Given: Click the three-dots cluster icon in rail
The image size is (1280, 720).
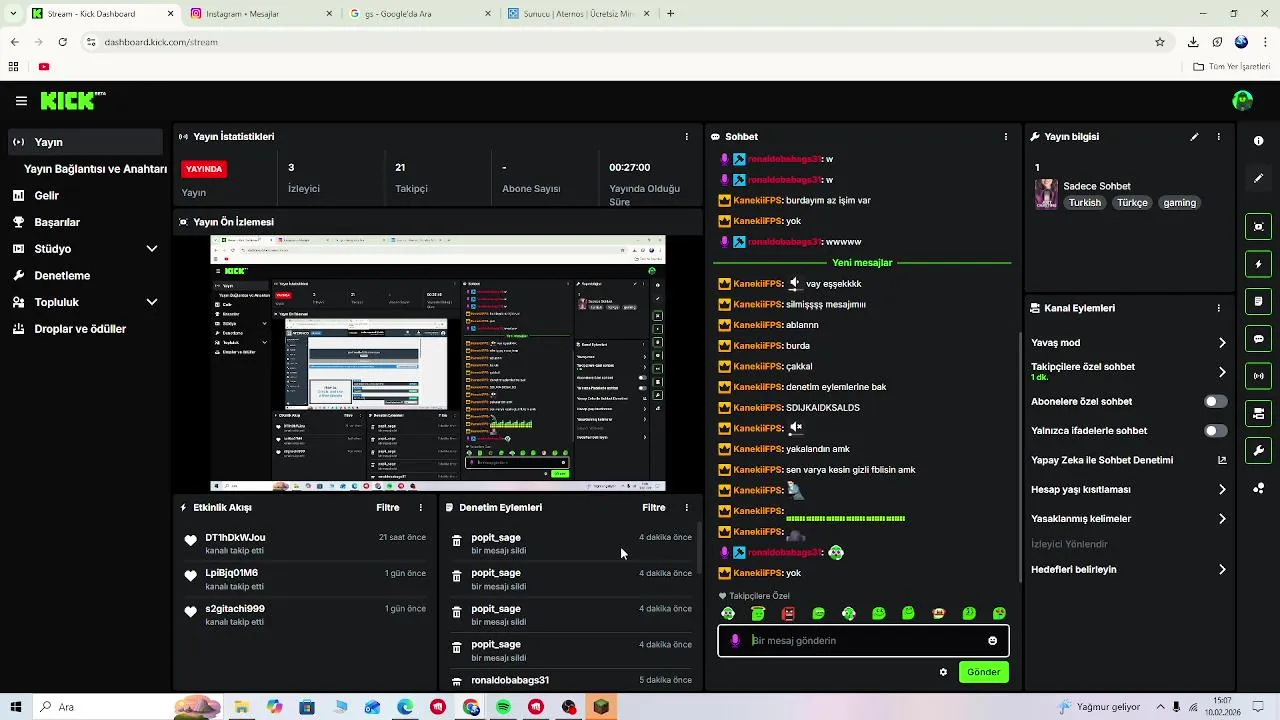Looking at the screenshot, I should click(1258, 488).
